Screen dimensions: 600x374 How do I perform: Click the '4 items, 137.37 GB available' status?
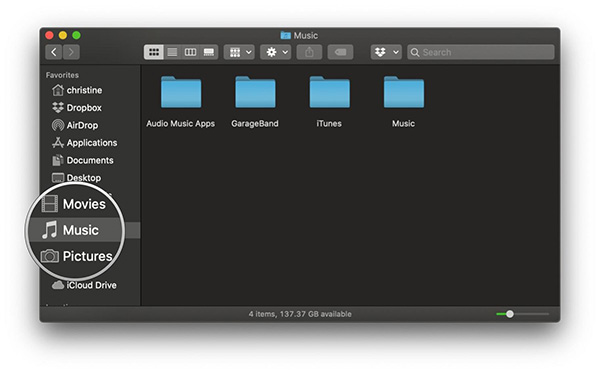[x=300, y=314]
